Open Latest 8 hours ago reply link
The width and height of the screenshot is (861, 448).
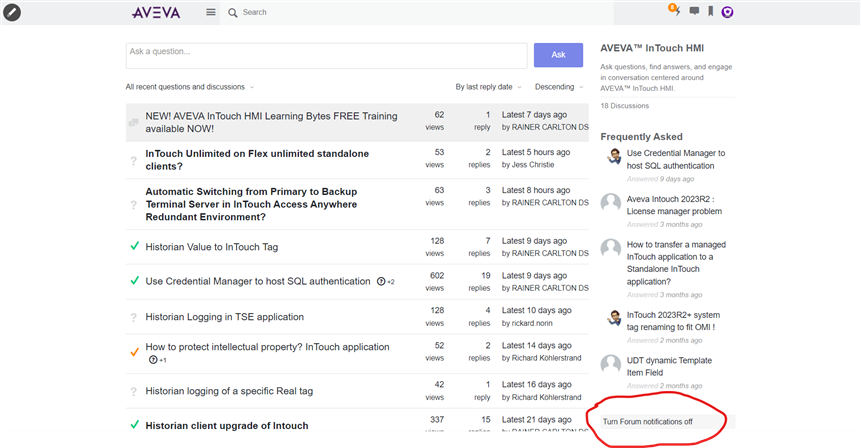coord(536,190)
